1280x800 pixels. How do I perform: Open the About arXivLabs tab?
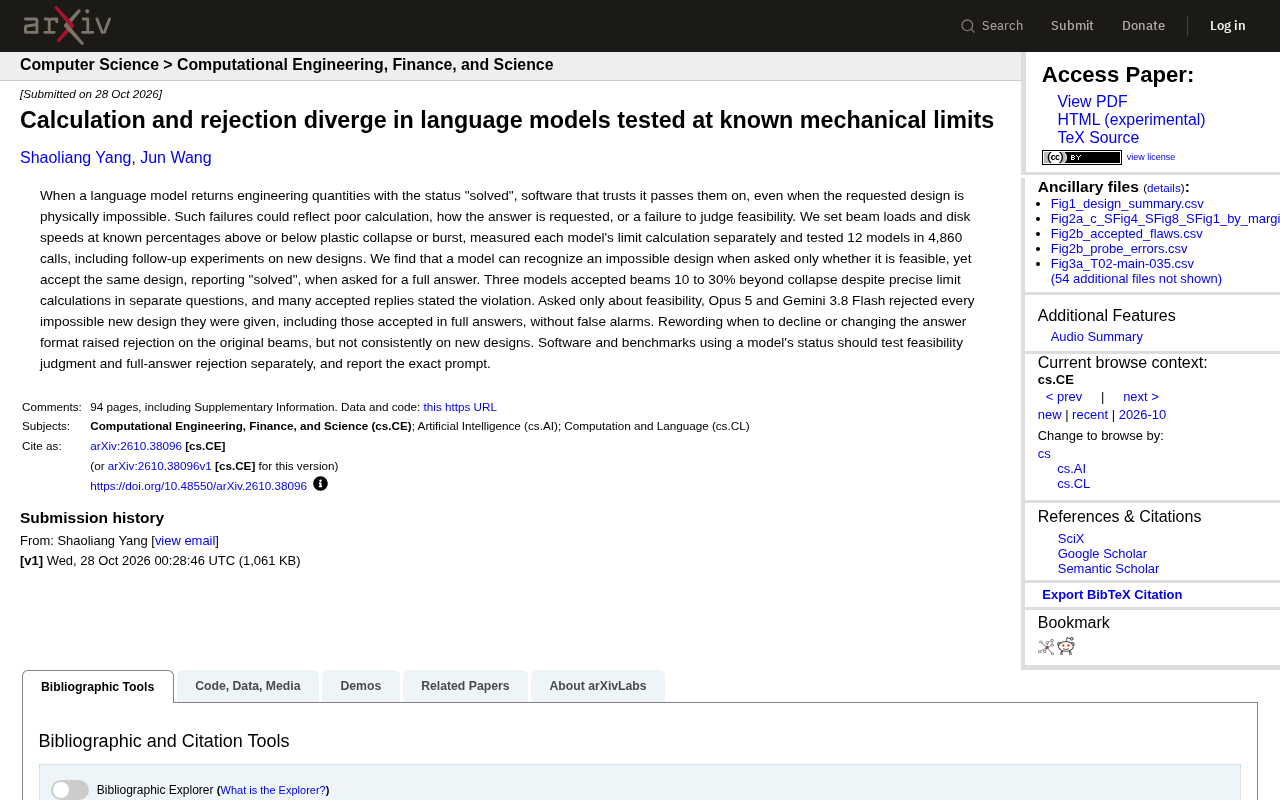pyautogui.click(x=598, y=686)
